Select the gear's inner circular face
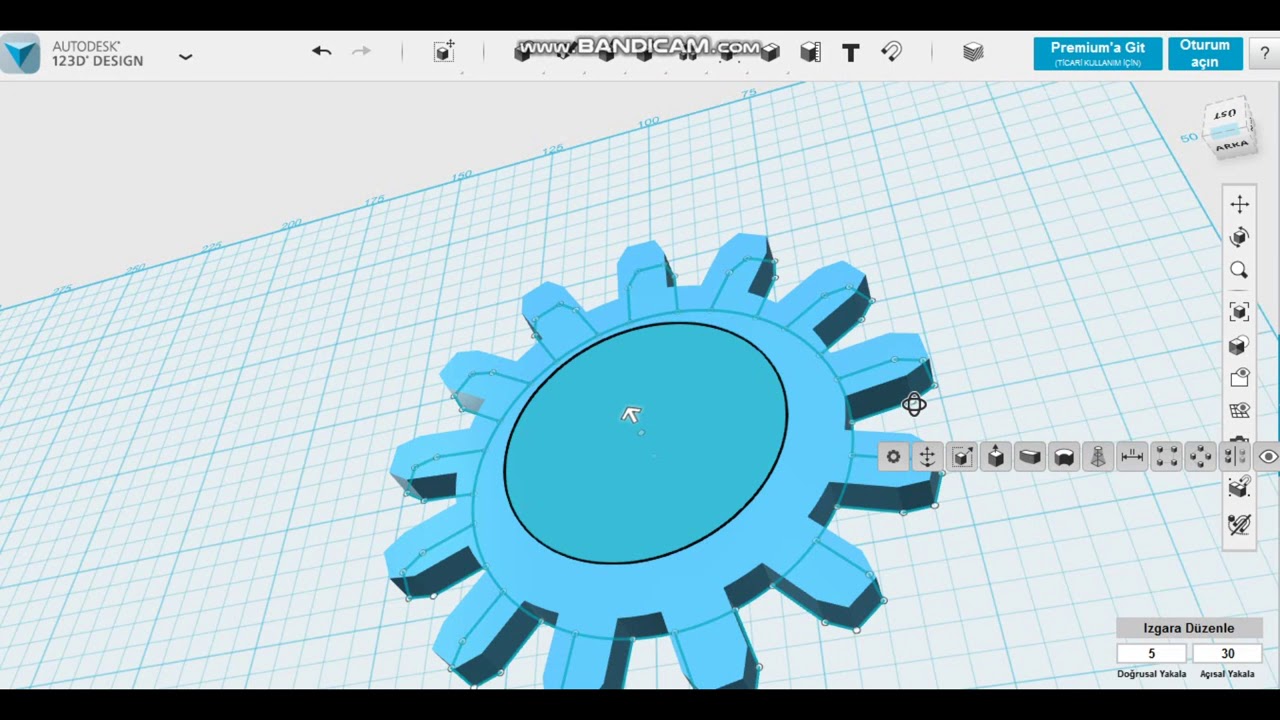This screenshot has width=1280, height=720. coord(646,443)
